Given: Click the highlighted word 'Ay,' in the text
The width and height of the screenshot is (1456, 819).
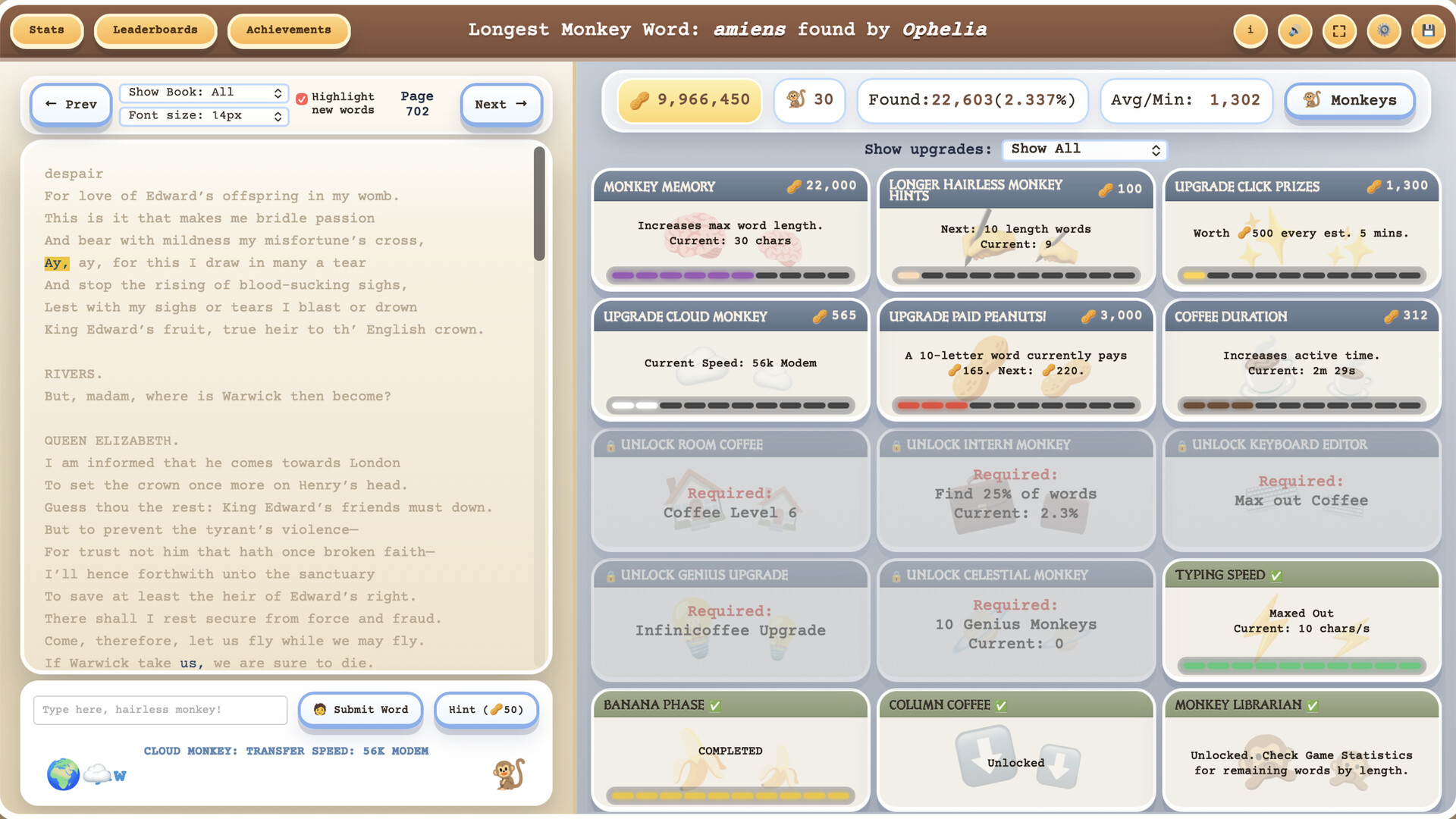Looking at the screenshot, I should [57, 263].
